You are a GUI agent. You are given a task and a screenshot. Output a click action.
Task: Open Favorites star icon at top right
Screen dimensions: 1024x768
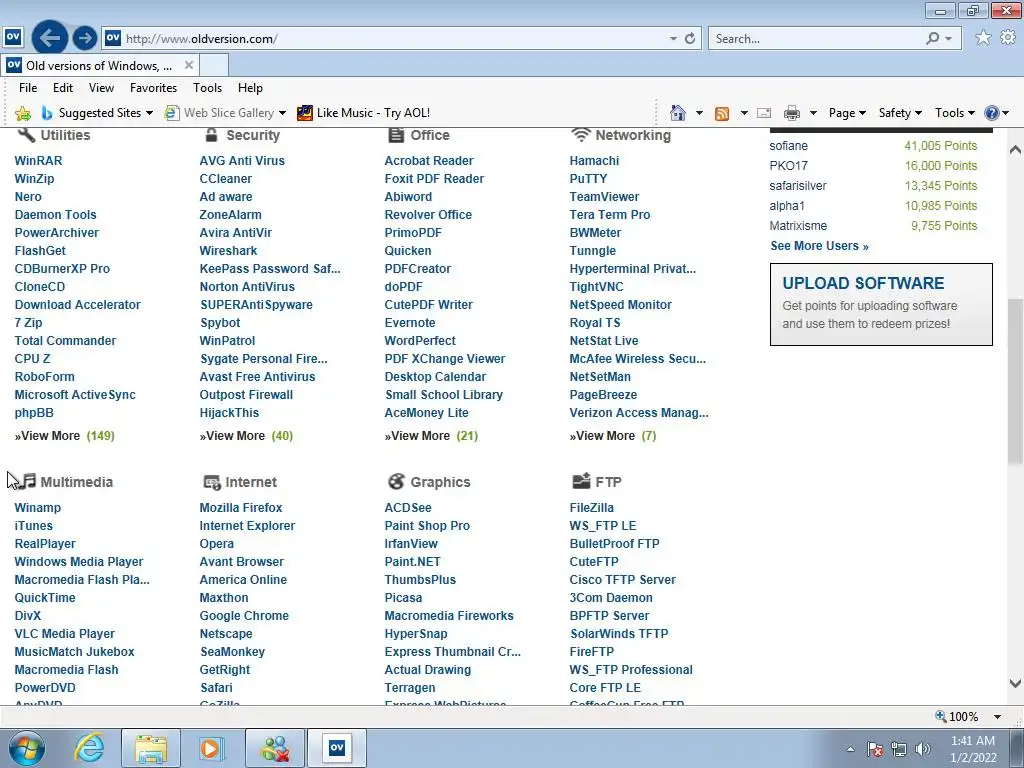tap(983, 38)
